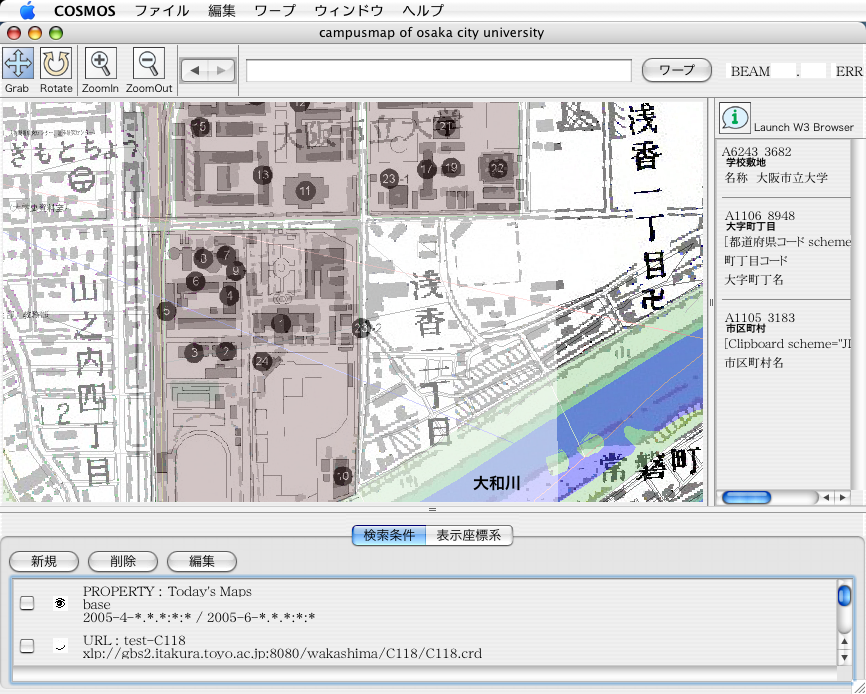Screen dimensions: 866x694
Task: Select the A1105_3183 entry heading
Action: click(x=759, y=318)
